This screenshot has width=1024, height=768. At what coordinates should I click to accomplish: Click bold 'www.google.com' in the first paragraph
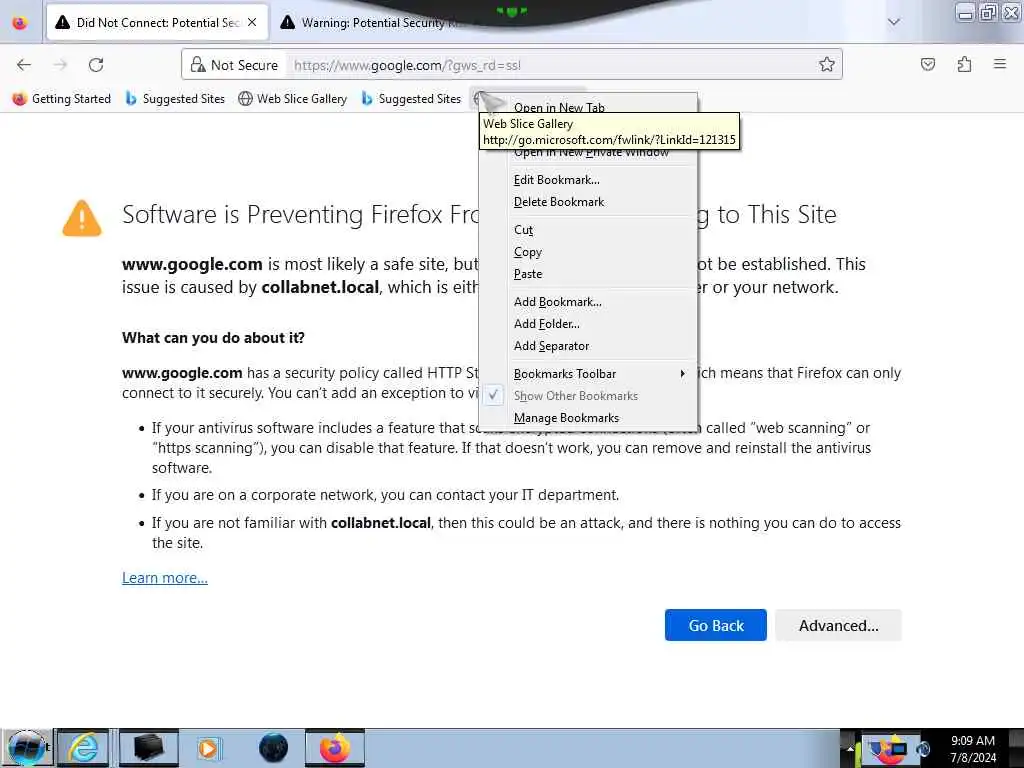192,264
